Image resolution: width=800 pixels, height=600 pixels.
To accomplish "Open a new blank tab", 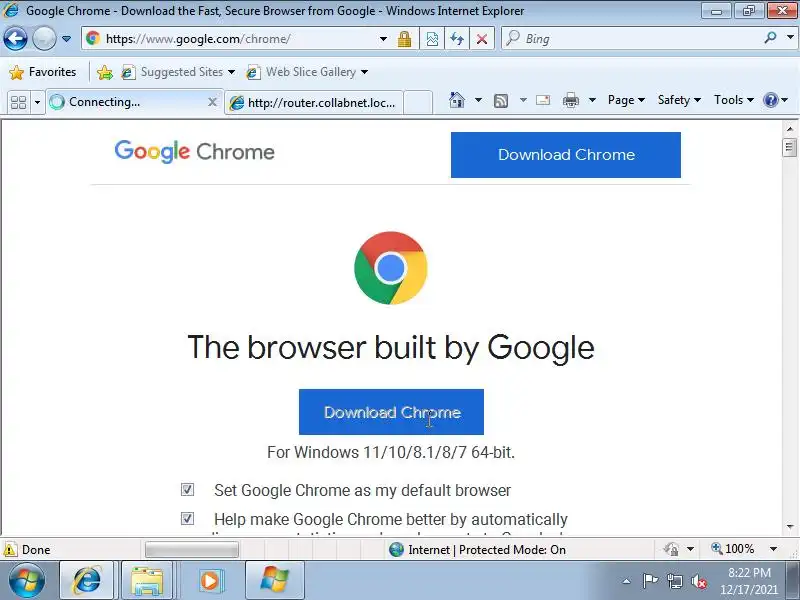I will click(x=418, y=103).
